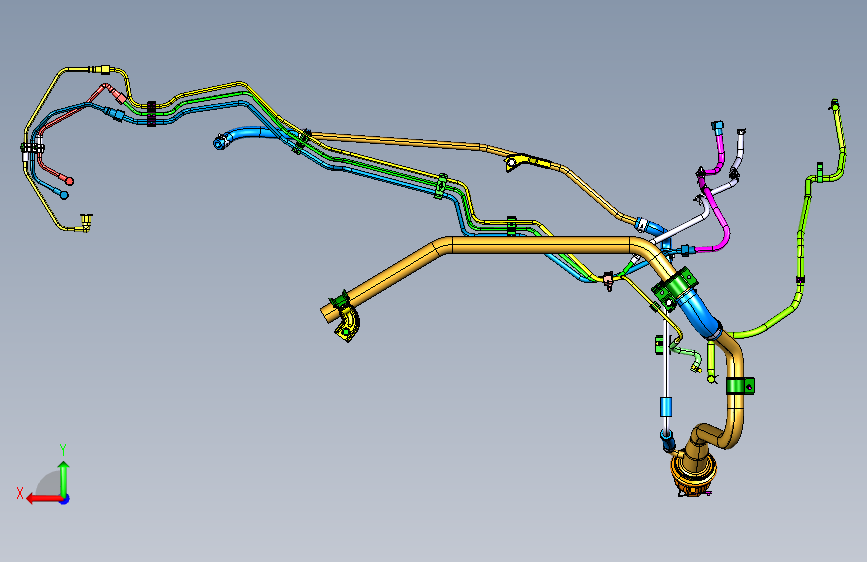
Task: Select yellow bracket at large pipe's left end
Action: pos(347,325)
